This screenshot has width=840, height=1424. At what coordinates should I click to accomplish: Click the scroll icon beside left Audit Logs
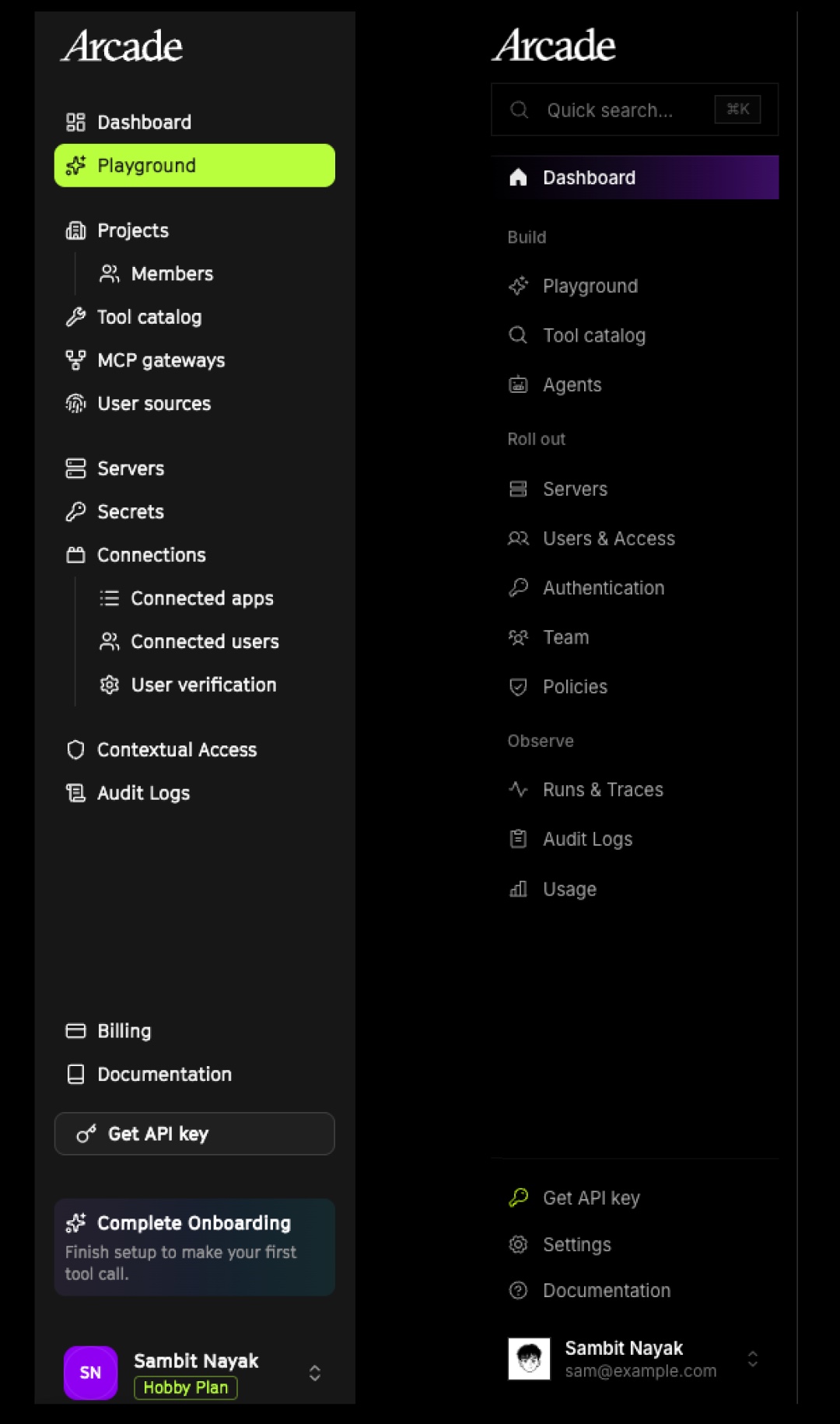(75, 793)
